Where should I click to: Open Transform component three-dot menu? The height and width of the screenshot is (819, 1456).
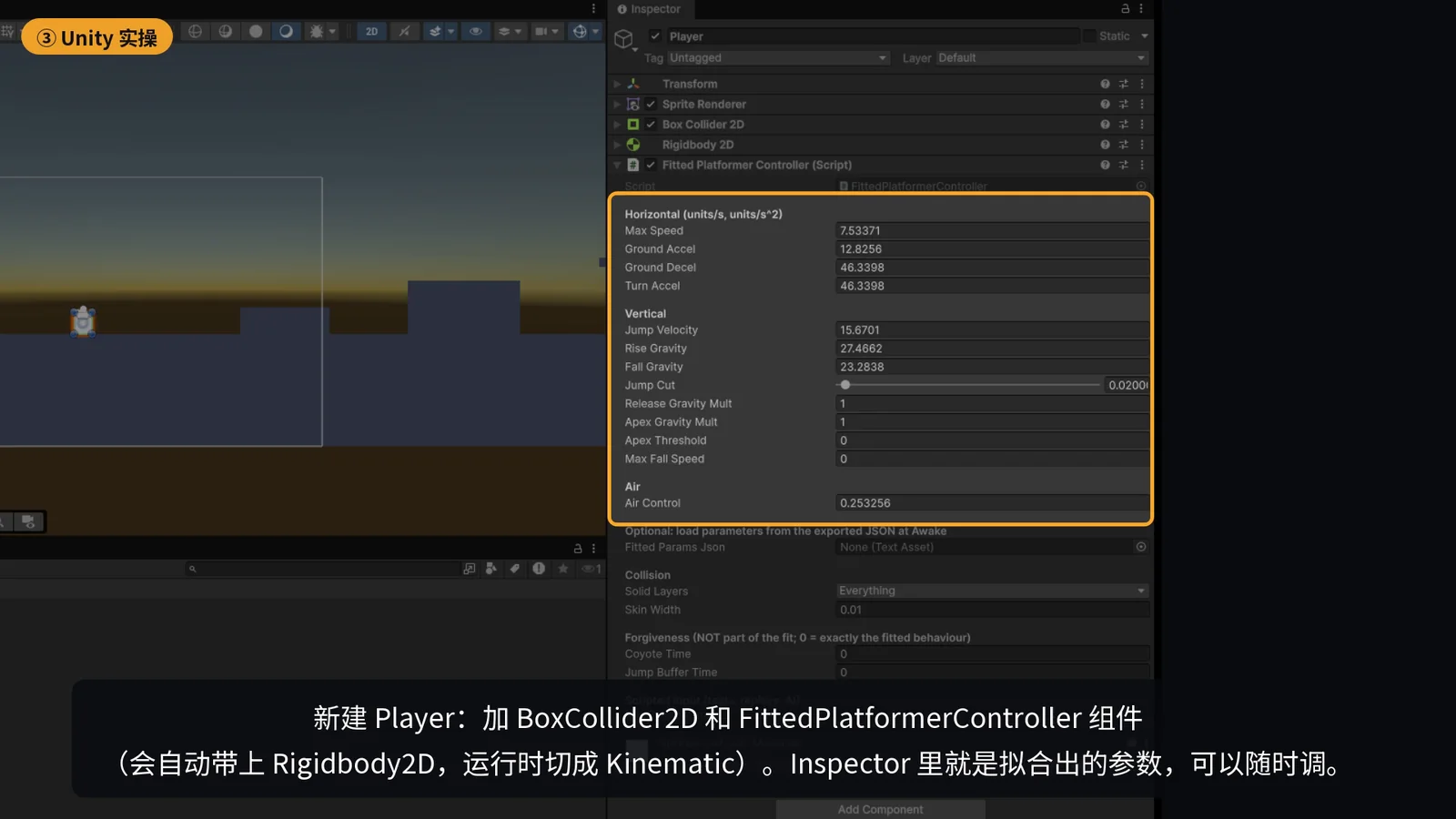point(1142,84)
